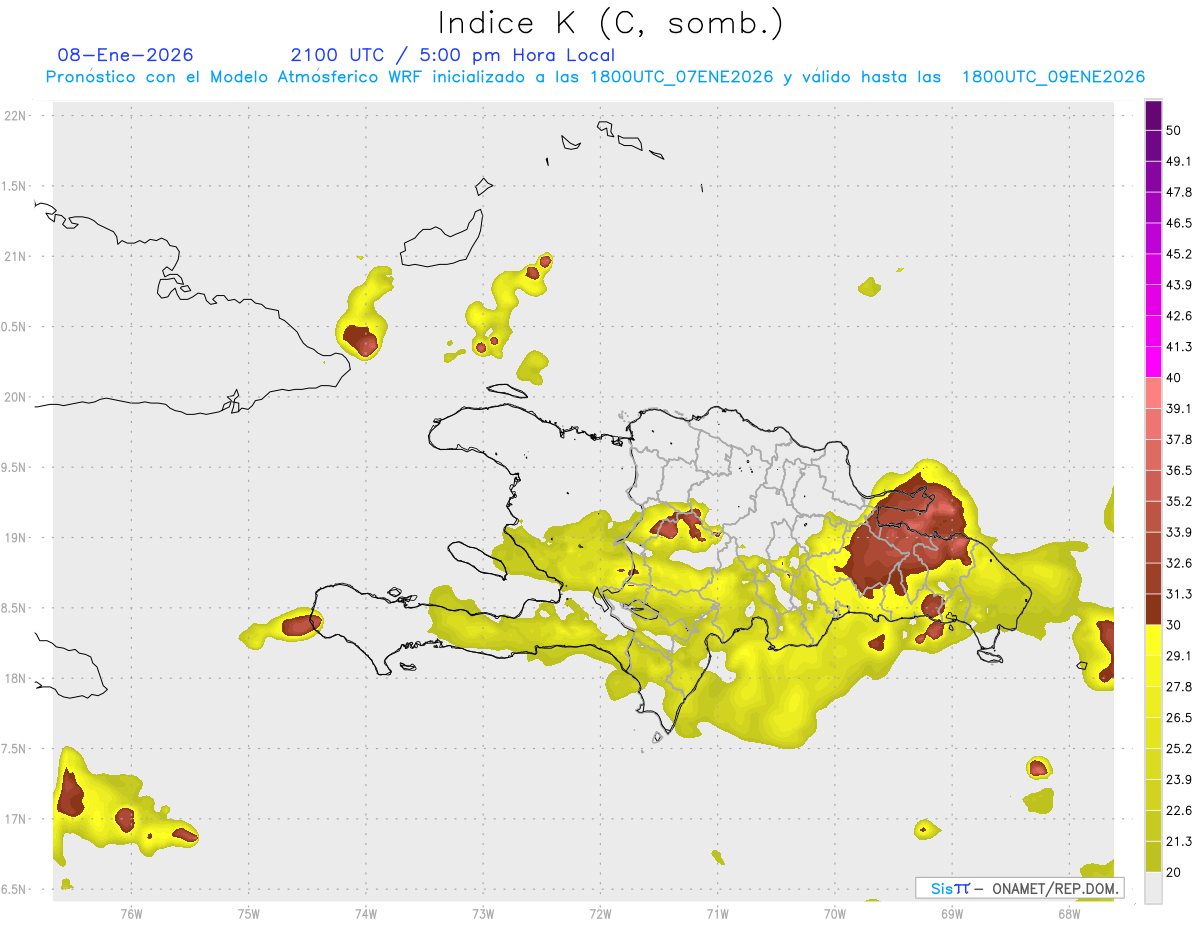Click the legend value "32.6"
1200x927 pixels.
pos(1179,563)
